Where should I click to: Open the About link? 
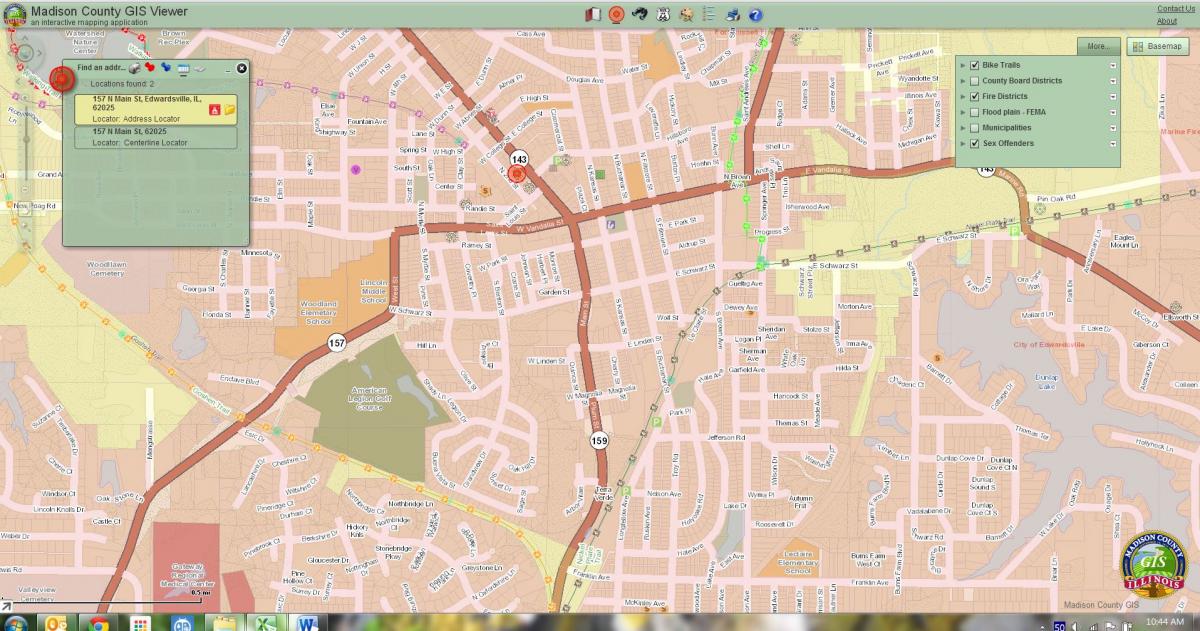1167,21
